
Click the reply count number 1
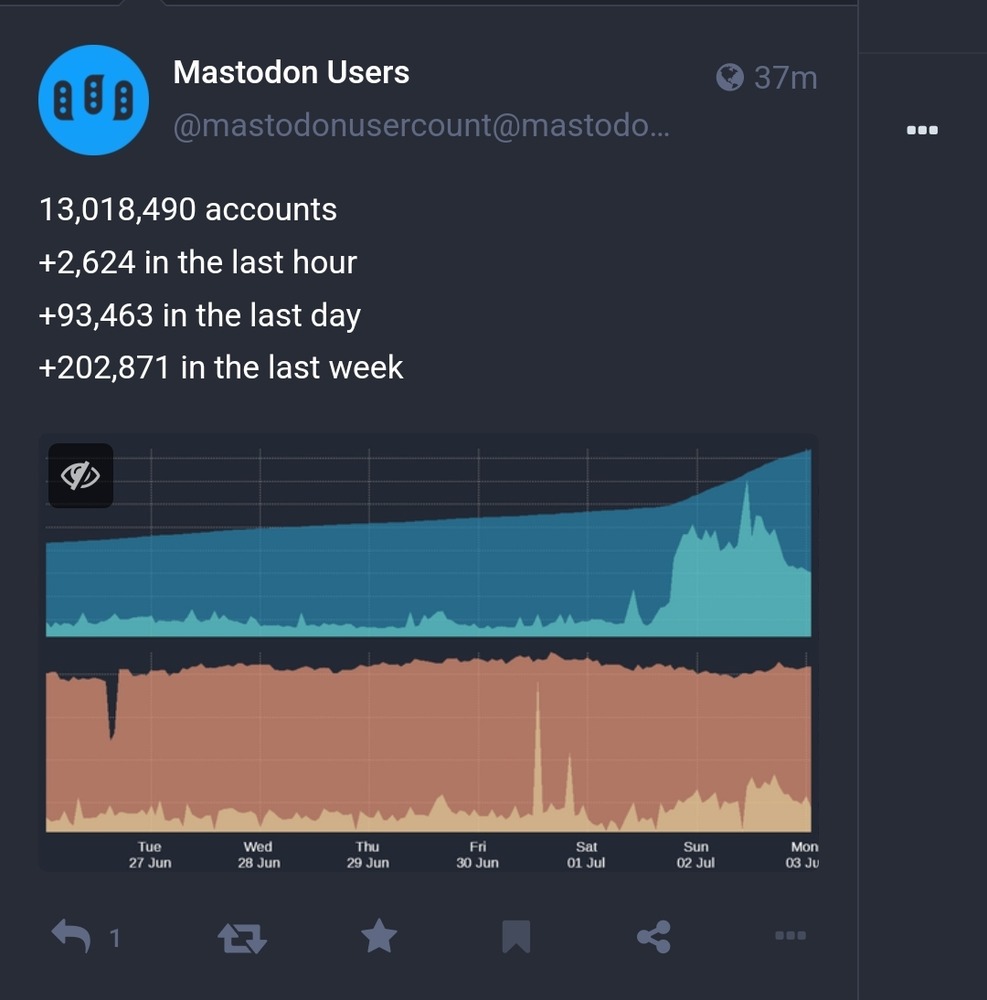click(x=115, y=938)
